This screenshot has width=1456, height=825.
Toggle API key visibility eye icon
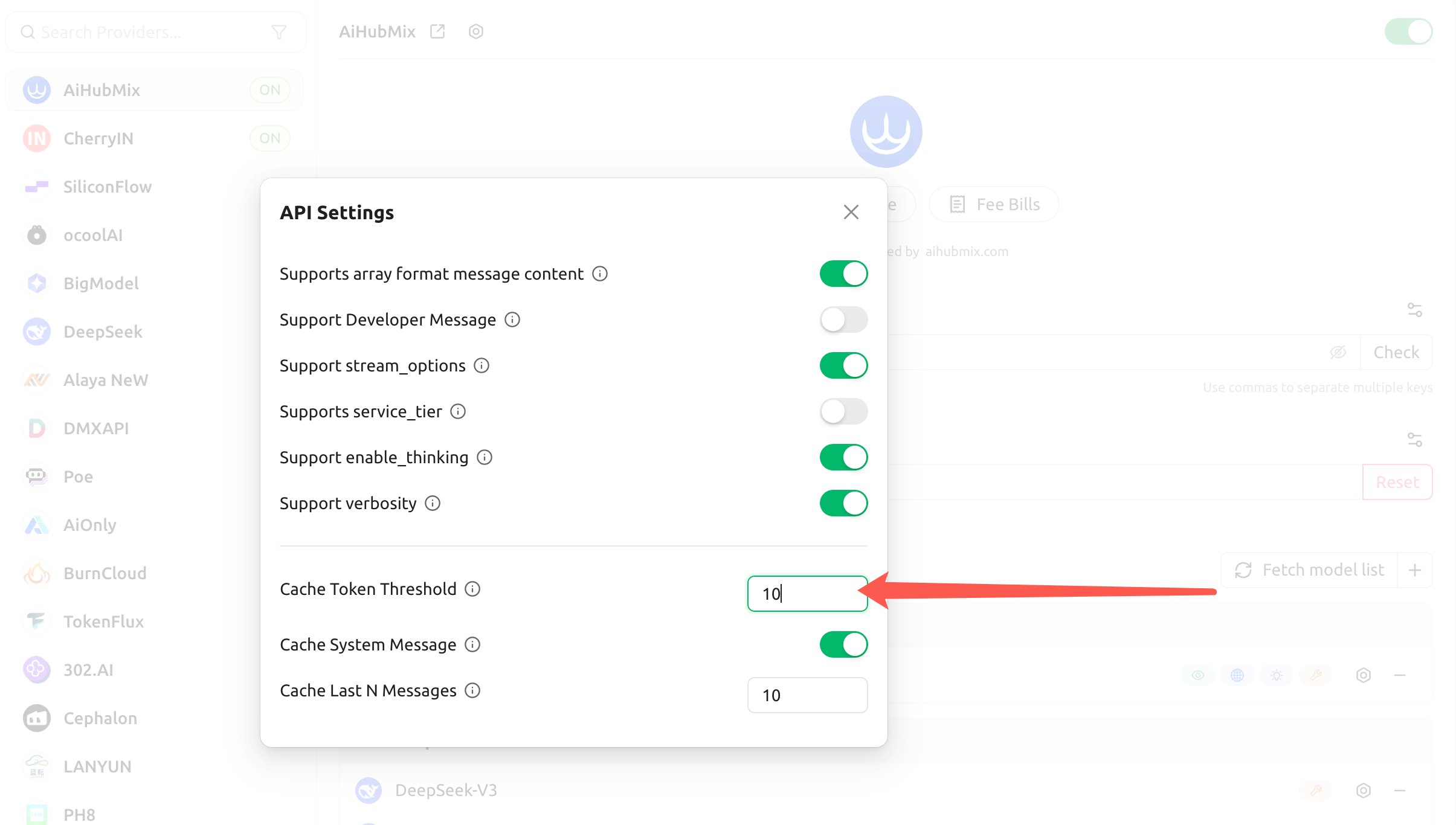(x=1338, y=352)
